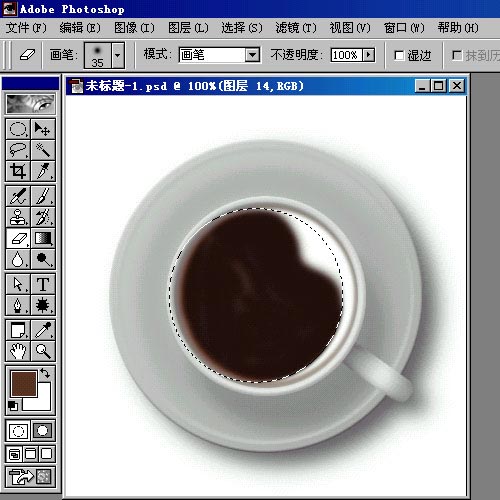
Task: Select the Custom Shape tool
Action: [x=43, y=305]
